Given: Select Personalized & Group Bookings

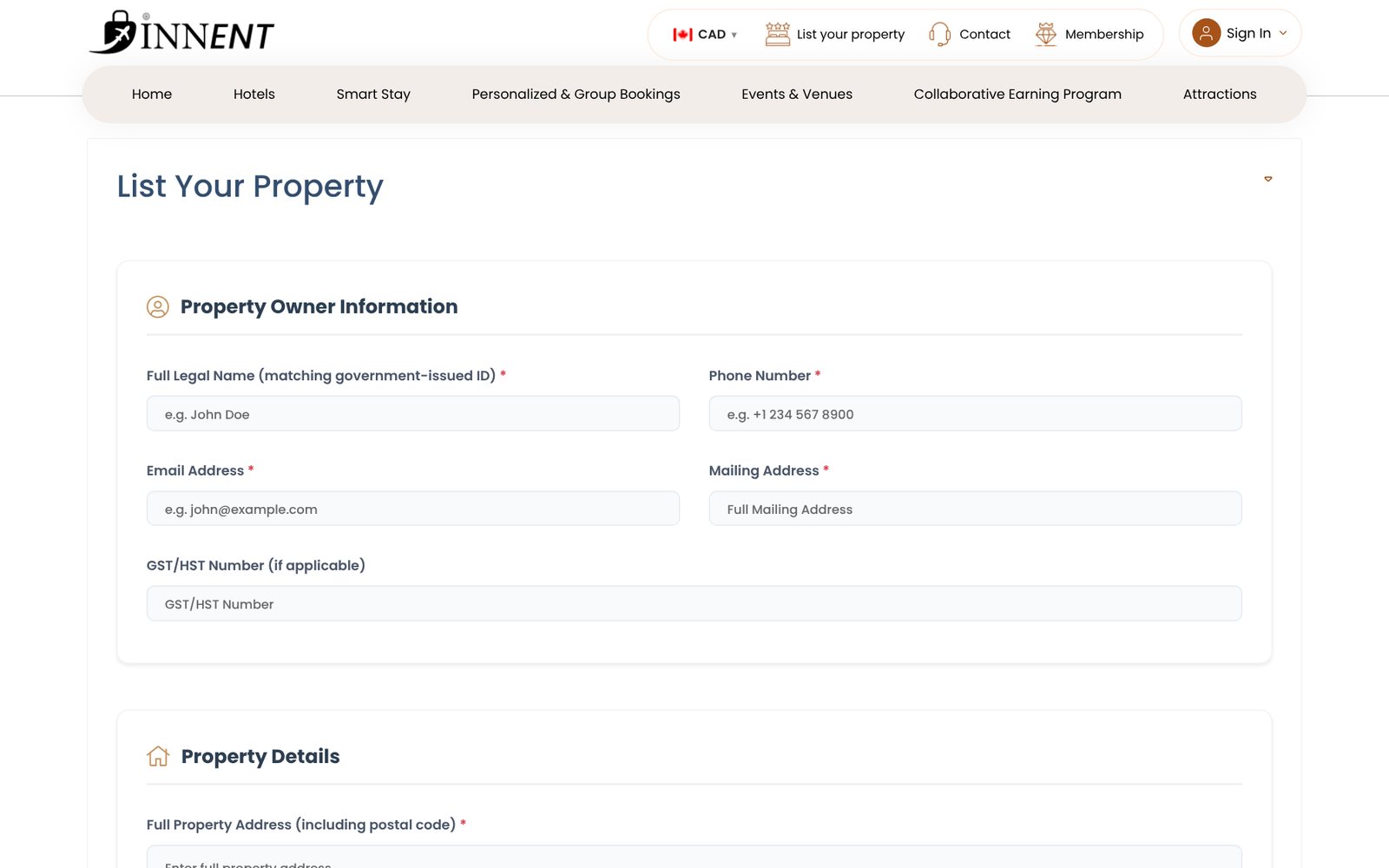Looking at the screenshot, I should (576, 94).
